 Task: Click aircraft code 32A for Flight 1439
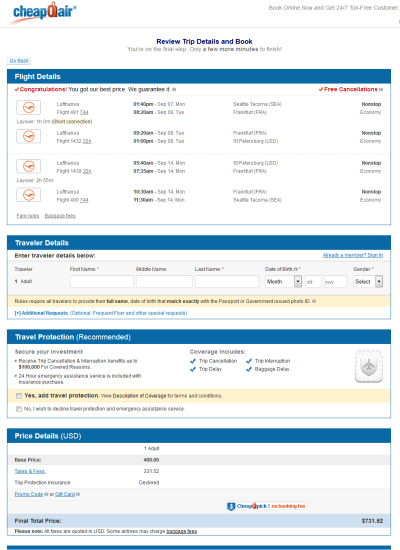click(x=87, y=171)
